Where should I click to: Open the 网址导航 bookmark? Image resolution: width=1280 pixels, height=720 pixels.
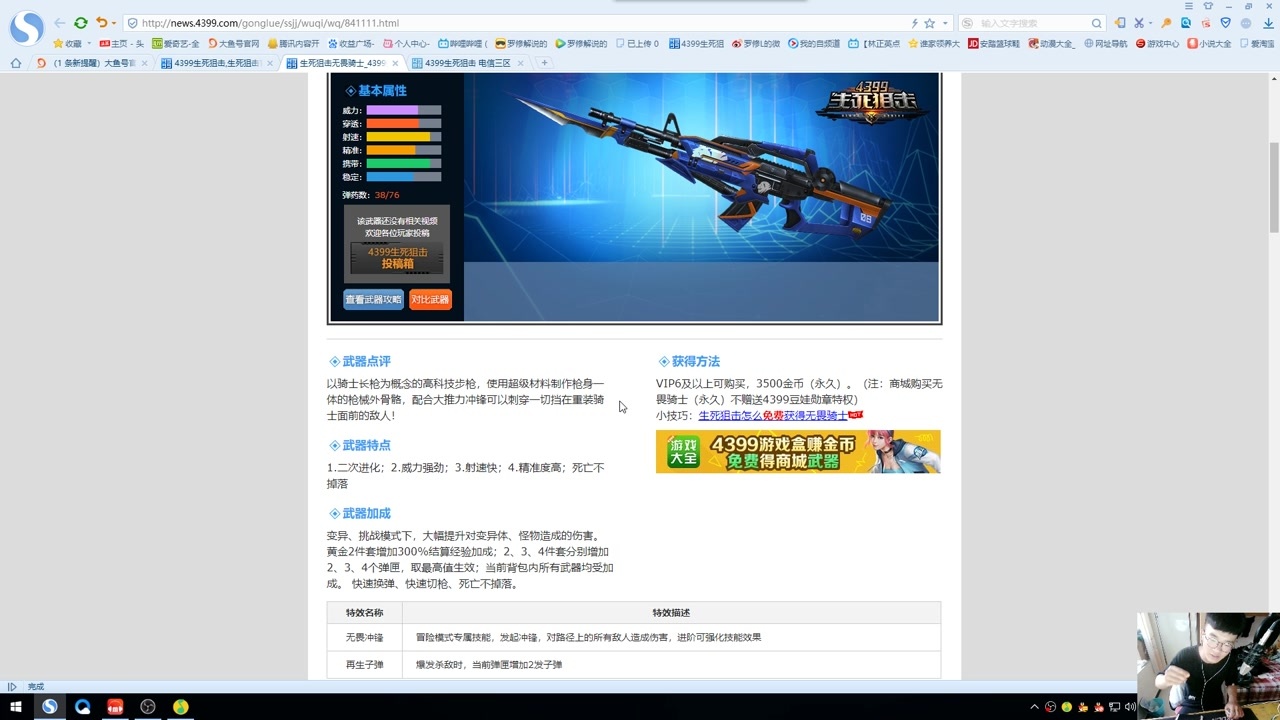(x=1105, y=44)
